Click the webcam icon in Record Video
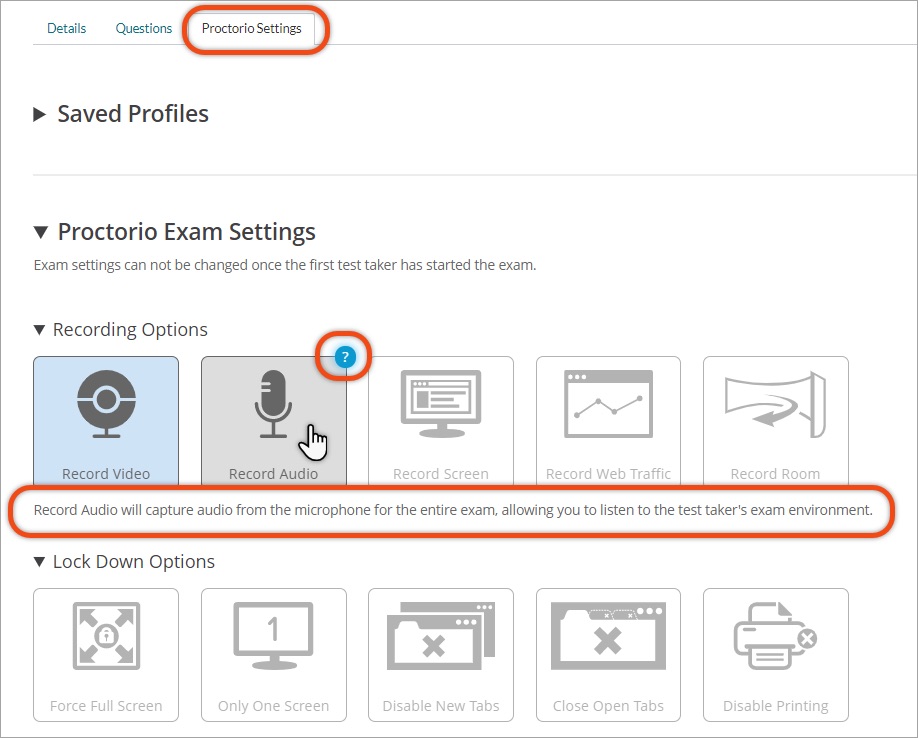This screenshot has height=738, width=918. click(106, 404)
